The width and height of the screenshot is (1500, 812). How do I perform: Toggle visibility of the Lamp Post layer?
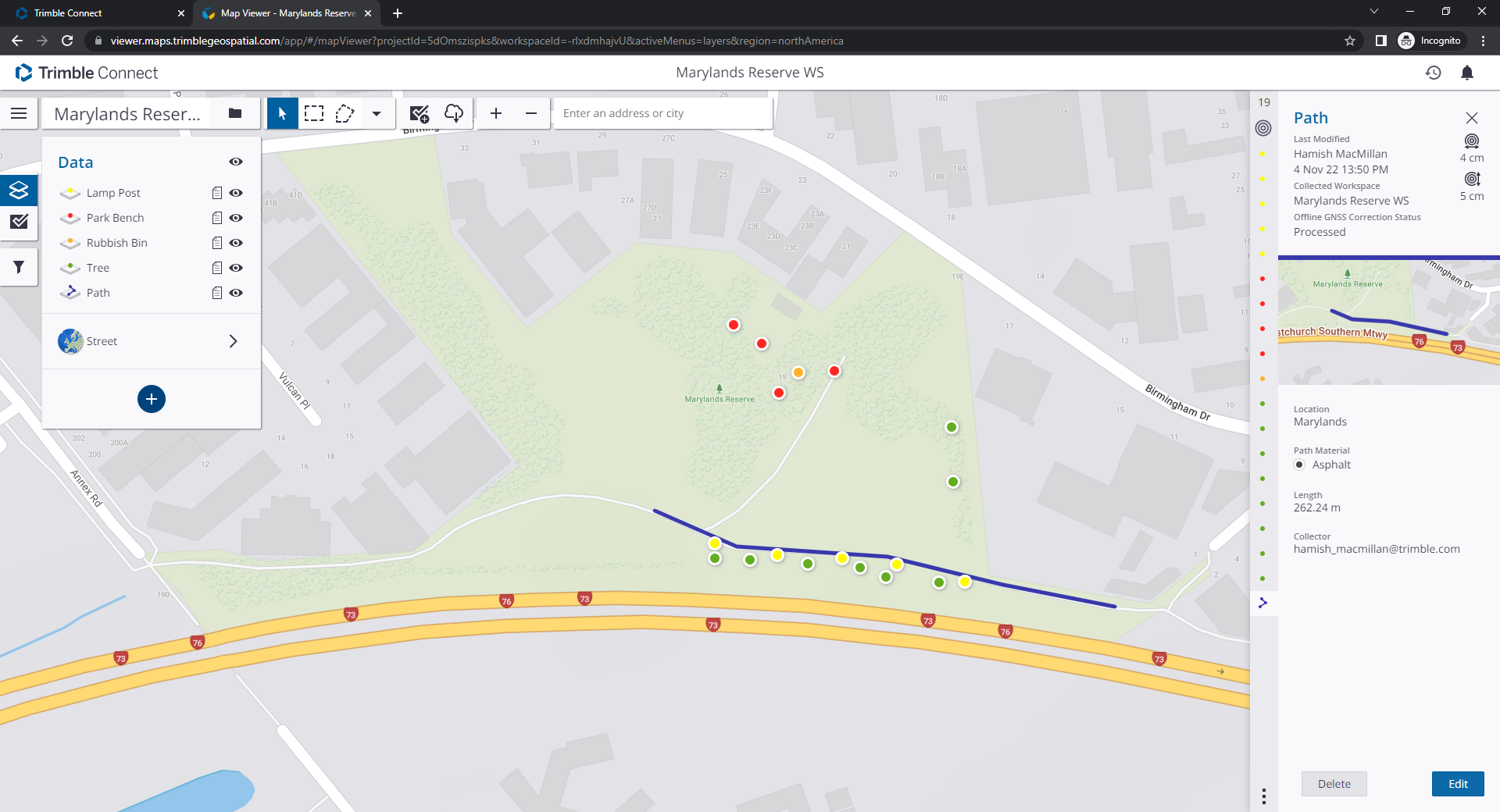[x=235, y=193]
